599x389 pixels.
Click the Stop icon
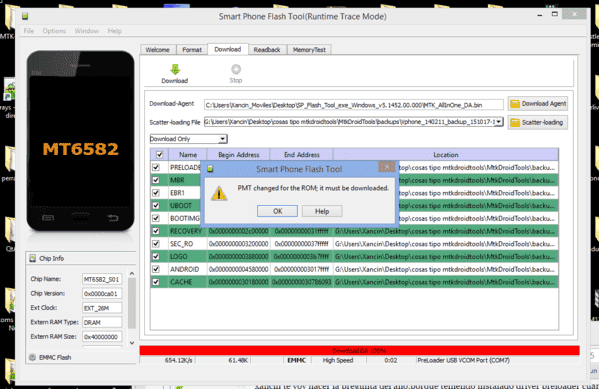click(x=236, y=69)
